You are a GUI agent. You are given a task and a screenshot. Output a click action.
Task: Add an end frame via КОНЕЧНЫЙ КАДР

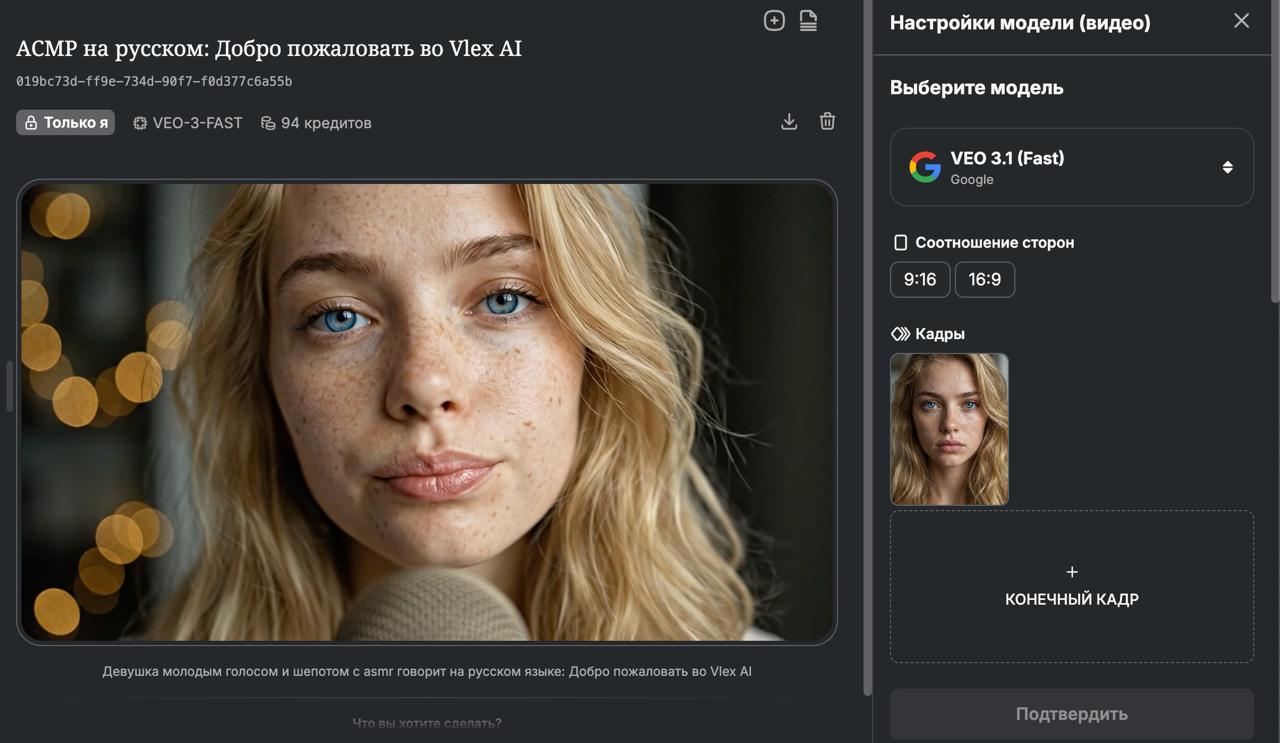click(1071, 586)
